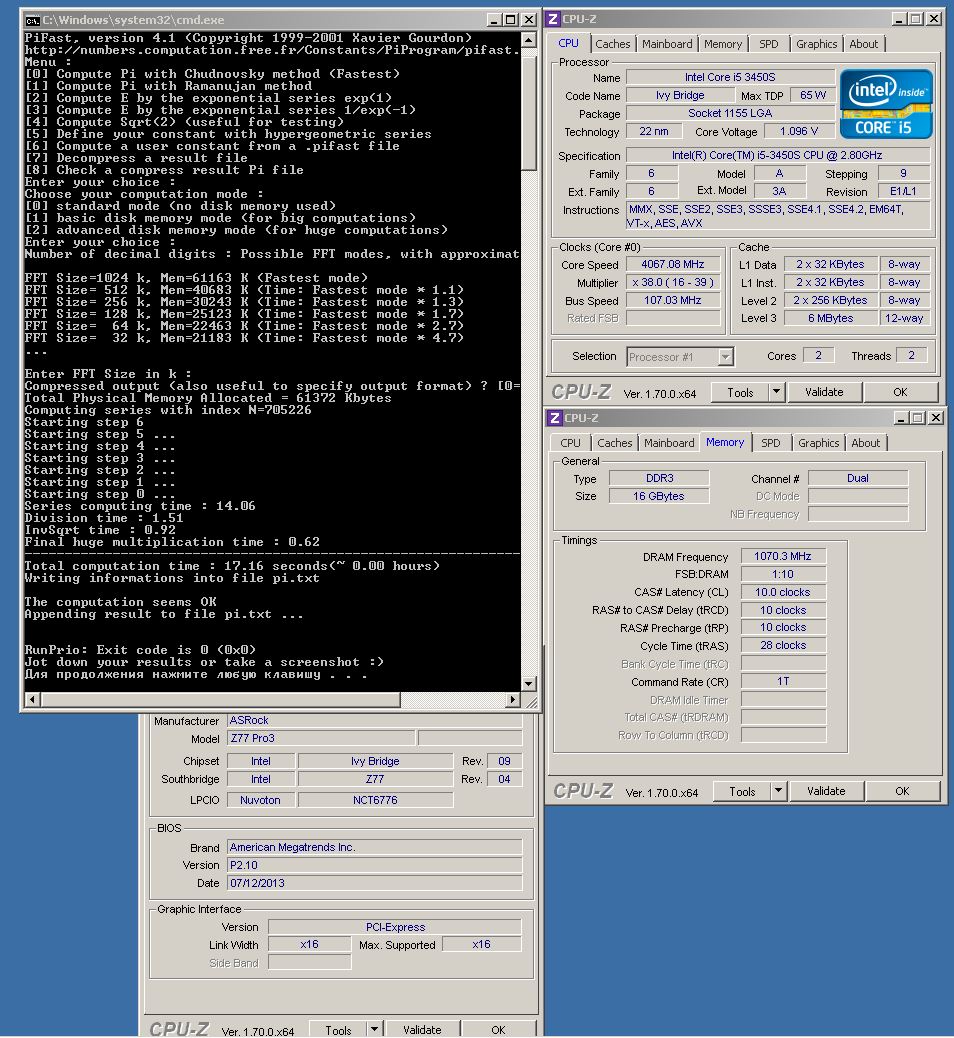
Task: Open the Caches tab in top CPU-Z window
Action: click(612, 44)
